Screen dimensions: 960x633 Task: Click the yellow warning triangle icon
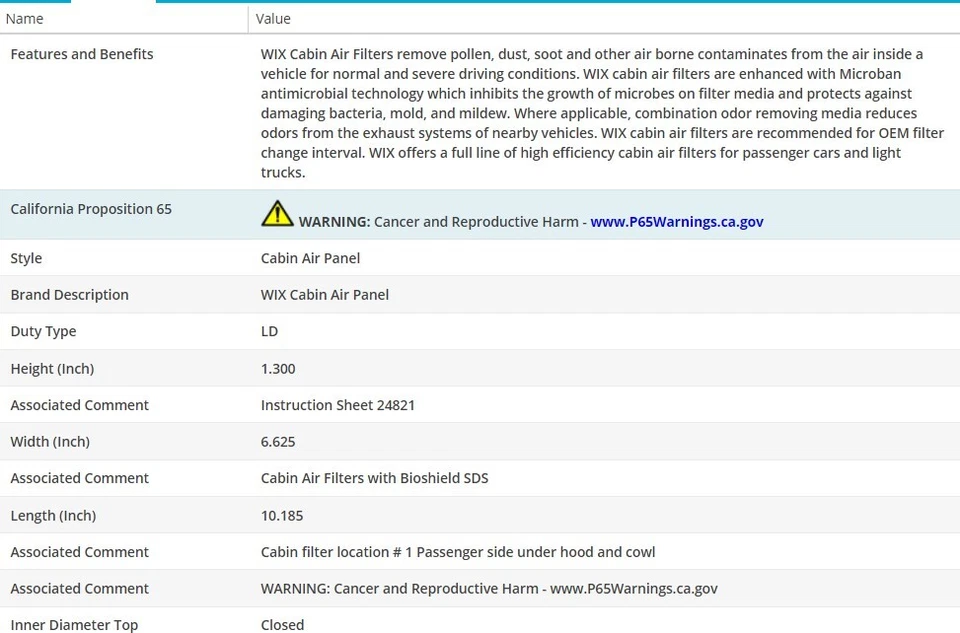[x=277, y=213]
